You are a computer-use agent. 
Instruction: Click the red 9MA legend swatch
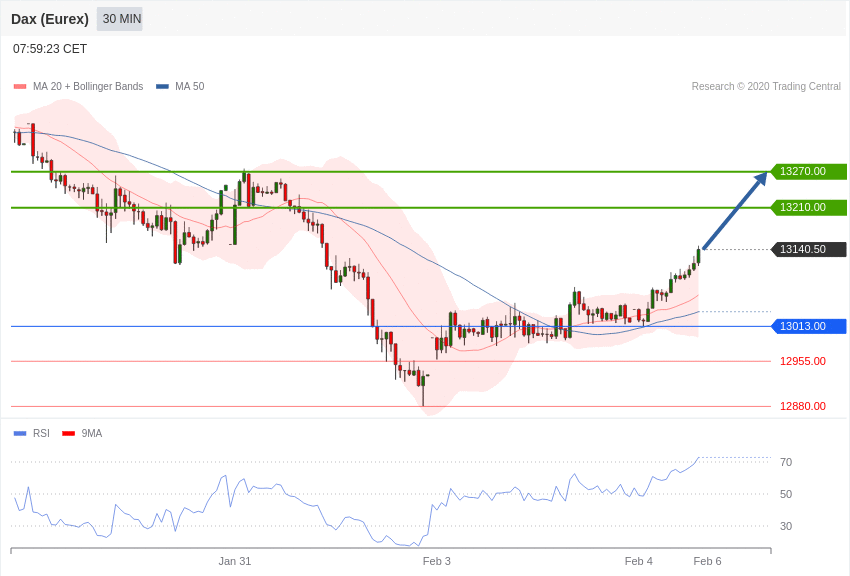[69, 433]
